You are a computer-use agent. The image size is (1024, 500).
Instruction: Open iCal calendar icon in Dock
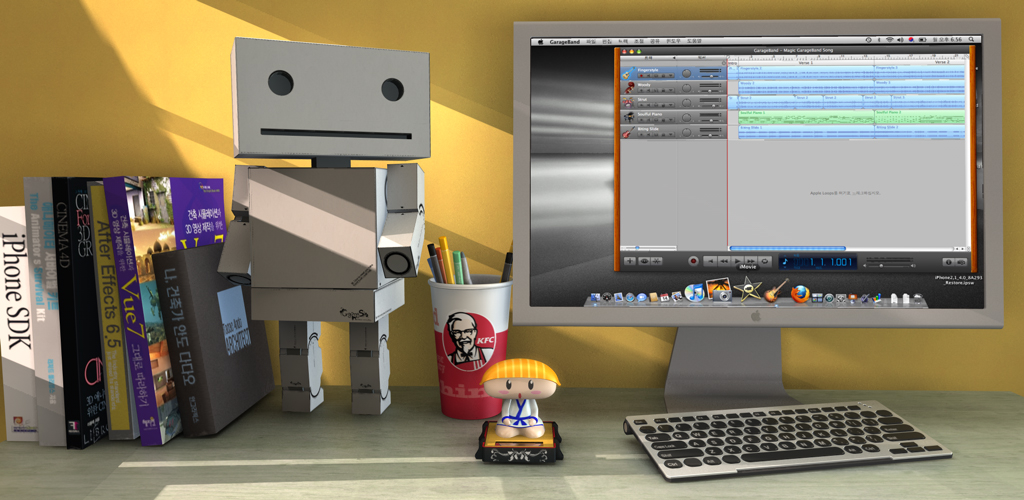665,297
